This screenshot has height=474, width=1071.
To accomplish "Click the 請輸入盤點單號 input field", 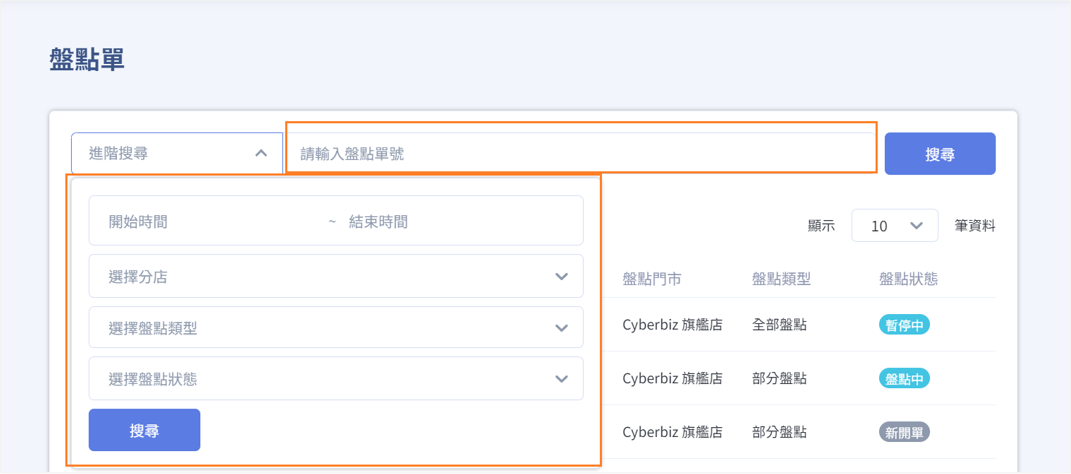I will pos(581,154).
